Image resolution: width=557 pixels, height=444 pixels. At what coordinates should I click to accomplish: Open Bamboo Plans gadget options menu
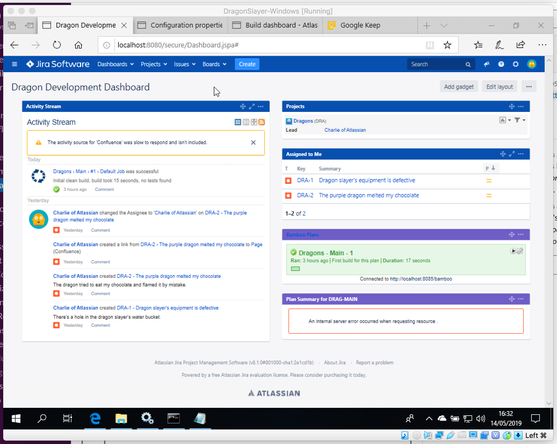pos(521,234)
